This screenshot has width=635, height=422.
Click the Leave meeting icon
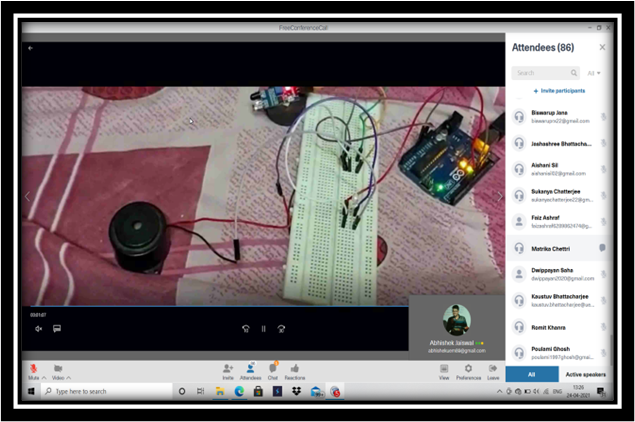point(493,369)
